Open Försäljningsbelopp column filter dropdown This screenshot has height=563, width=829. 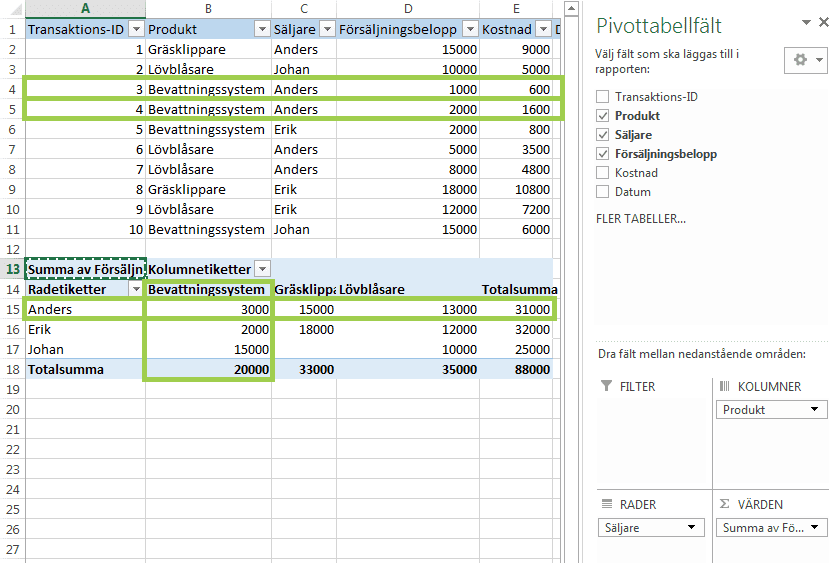pyautogui.click(x=470, y=29)
